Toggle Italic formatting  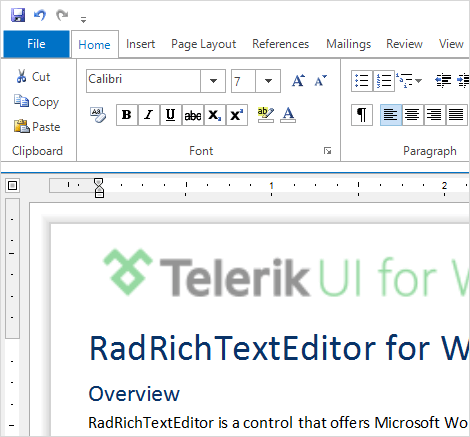click(x=149, y=115)
